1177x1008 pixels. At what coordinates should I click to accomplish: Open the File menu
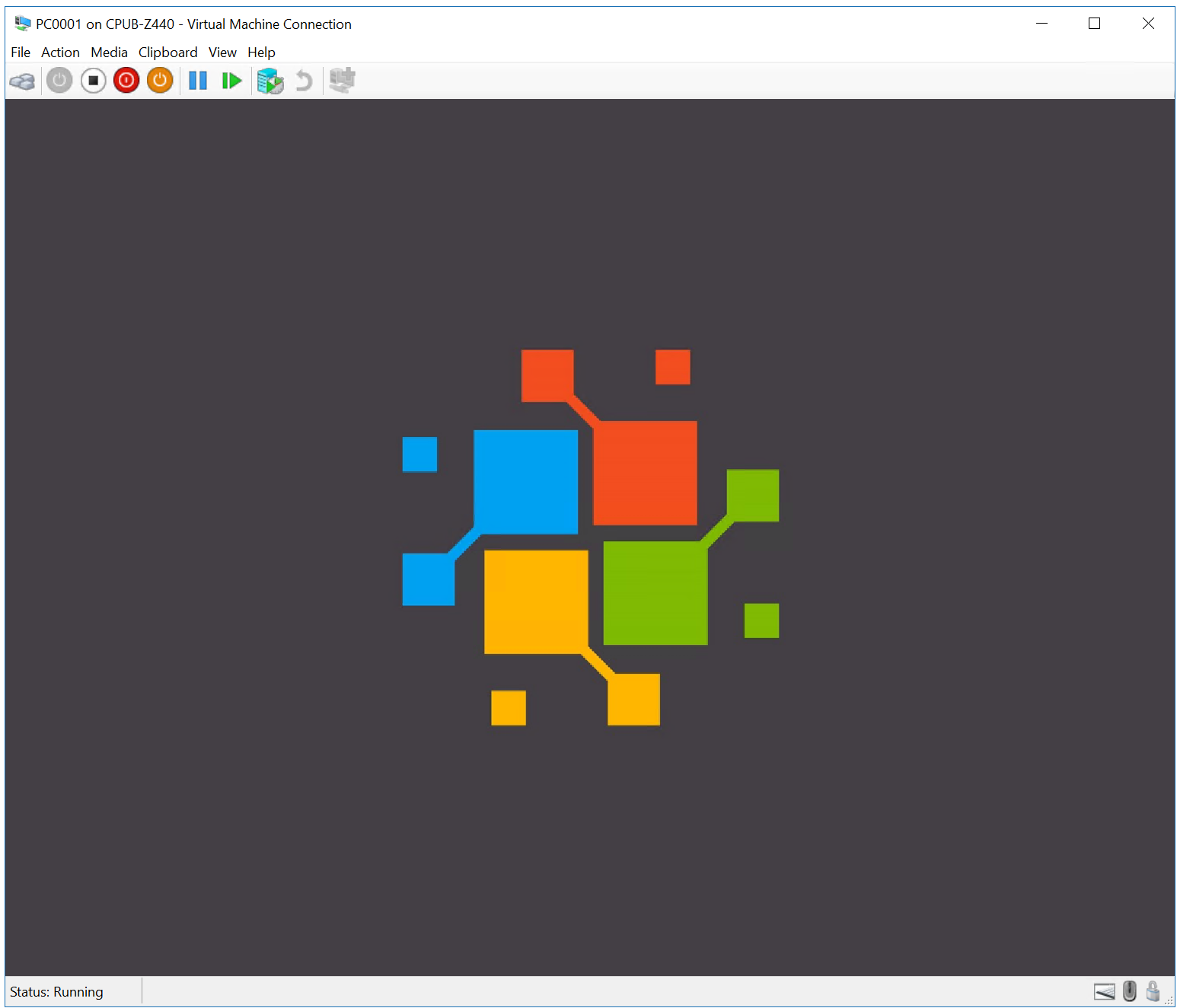tap(21, 53)
